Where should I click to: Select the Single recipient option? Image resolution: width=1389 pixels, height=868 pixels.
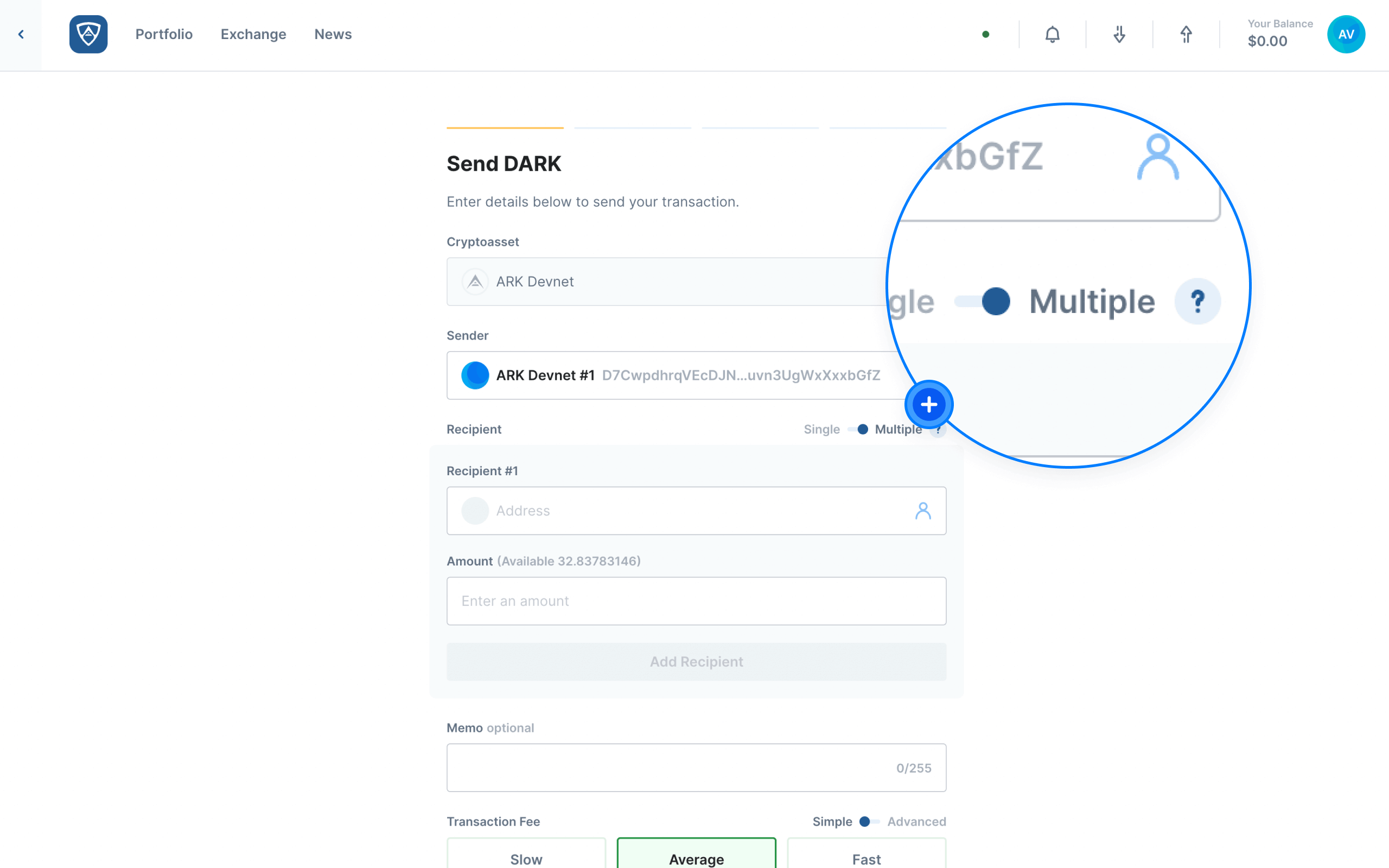coord(821,430)
